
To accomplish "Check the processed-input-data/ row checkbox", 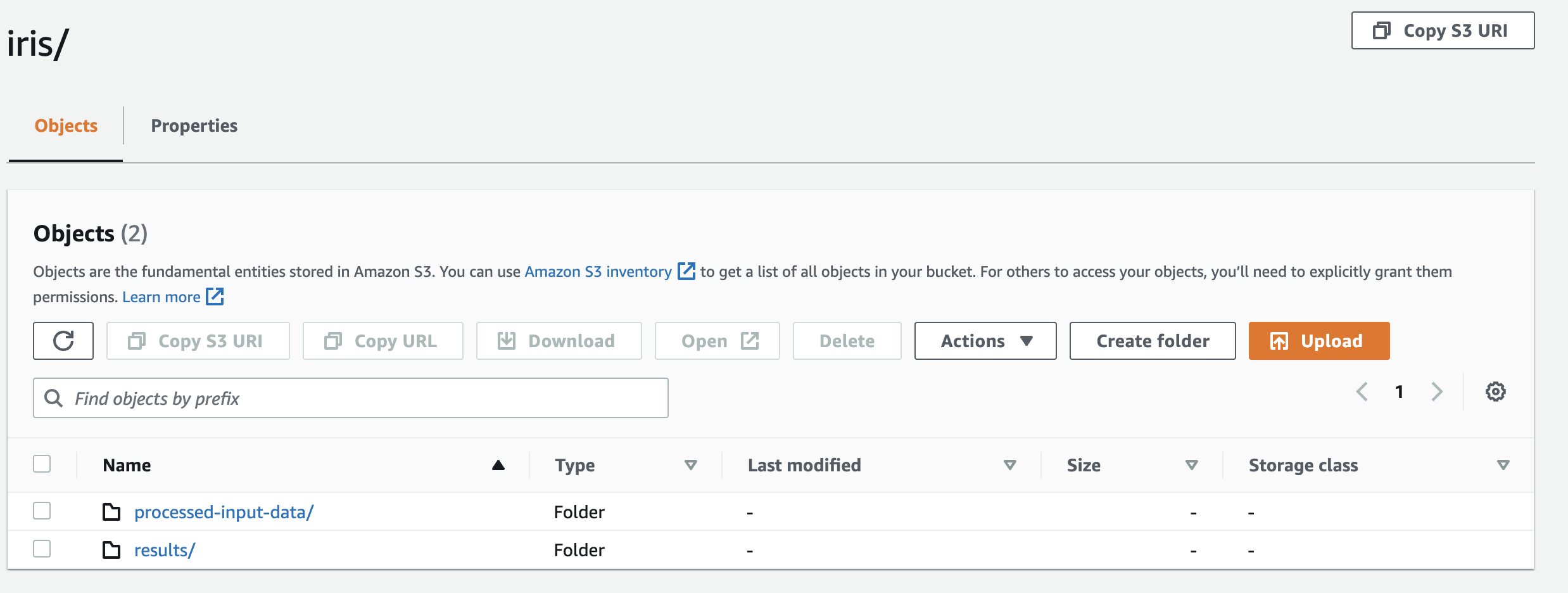I will 42,511.
